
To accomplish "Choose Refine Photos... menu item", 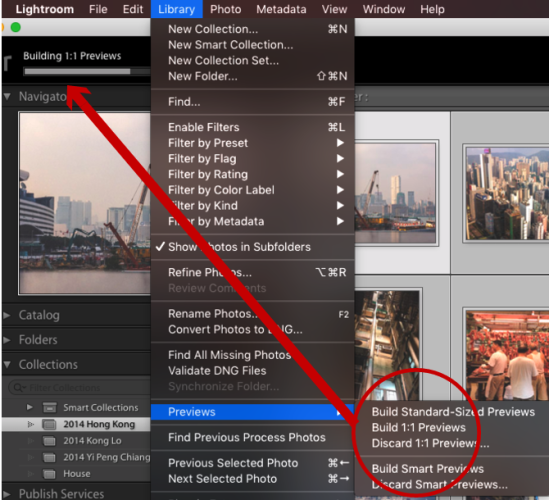I will point(252,272).
